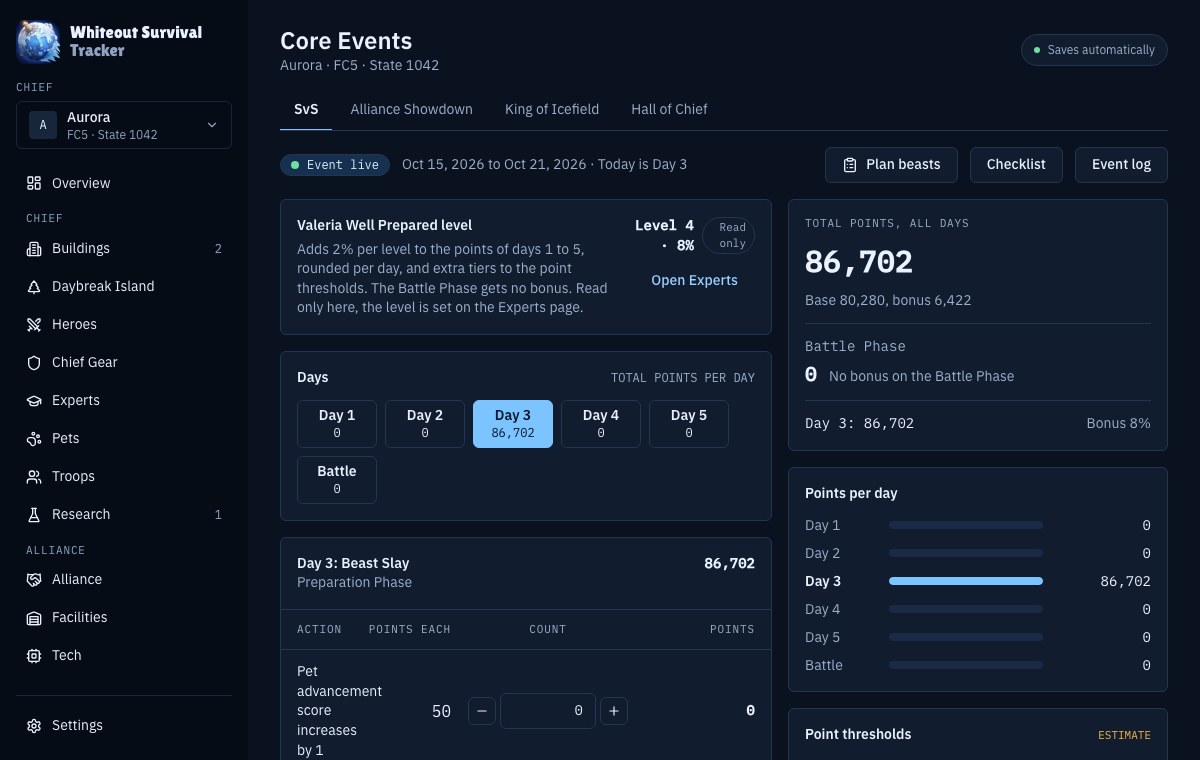Select the Battle day card

pyautogui.click(x=337, y=480)
